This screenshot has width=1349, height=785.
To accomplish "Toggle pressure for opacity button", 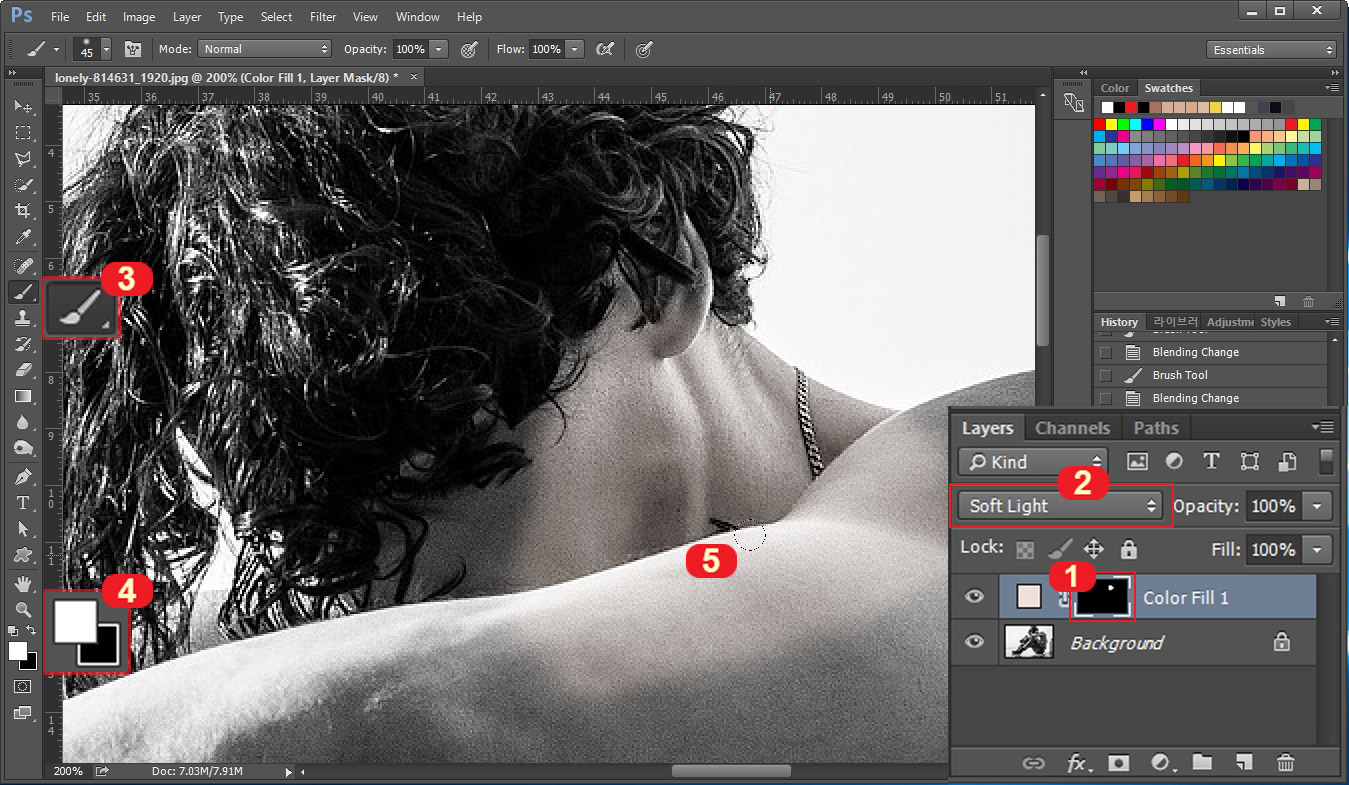I will (468, 49).
